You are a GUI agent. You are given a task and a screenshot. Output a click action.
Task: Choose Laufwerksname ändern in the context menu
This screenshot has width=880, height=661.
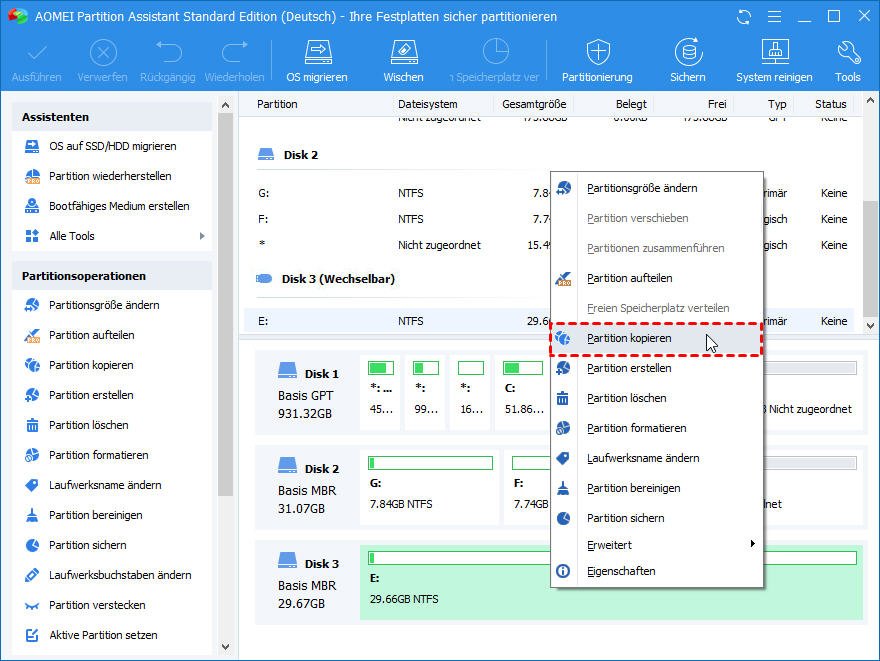[657, 458]
